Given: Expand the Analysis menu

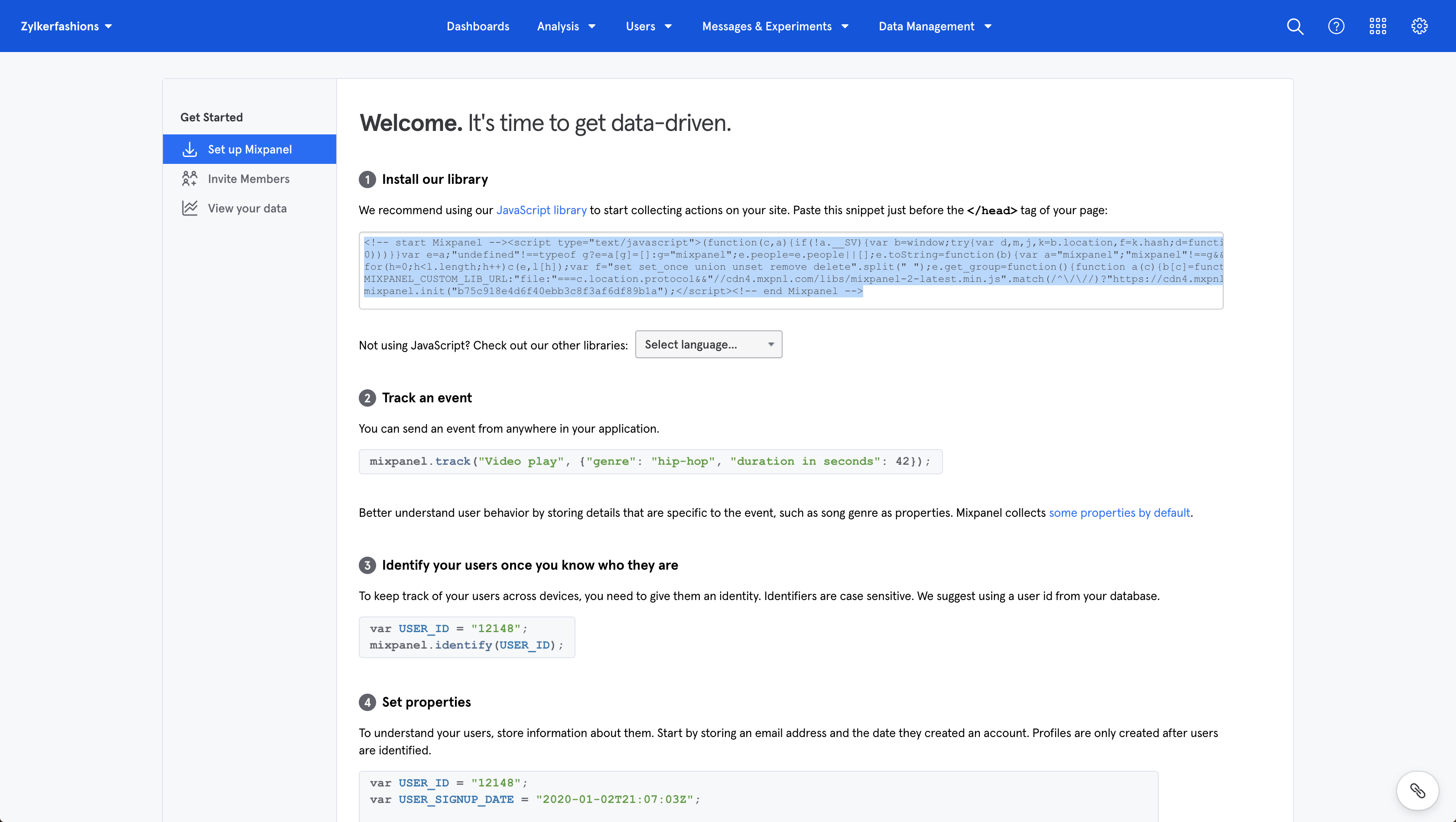Looking at the screenshot, I should (x=566, y=26).
